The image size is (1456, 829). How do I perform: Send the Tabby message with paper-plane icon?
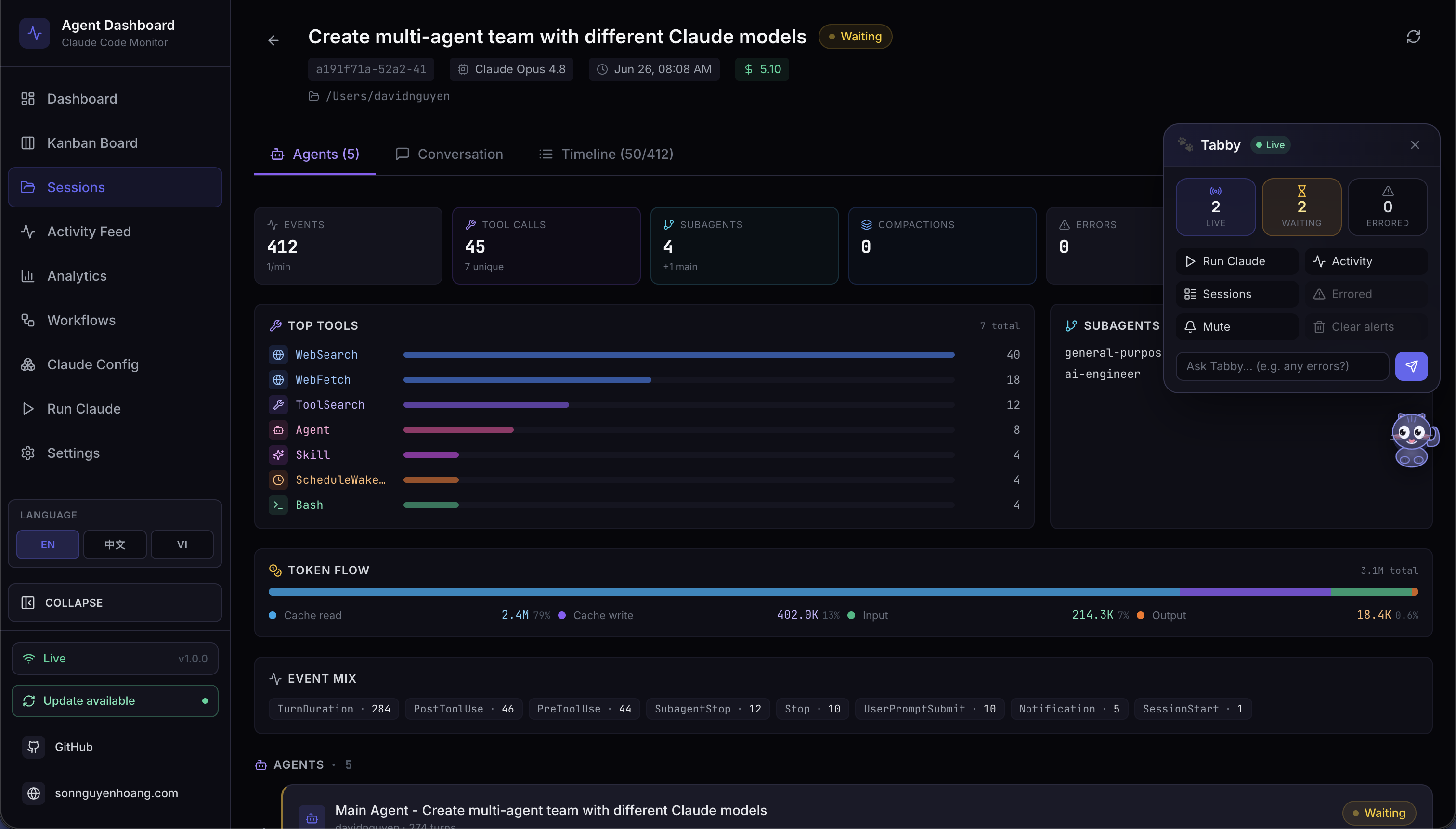click(1411, 366)
